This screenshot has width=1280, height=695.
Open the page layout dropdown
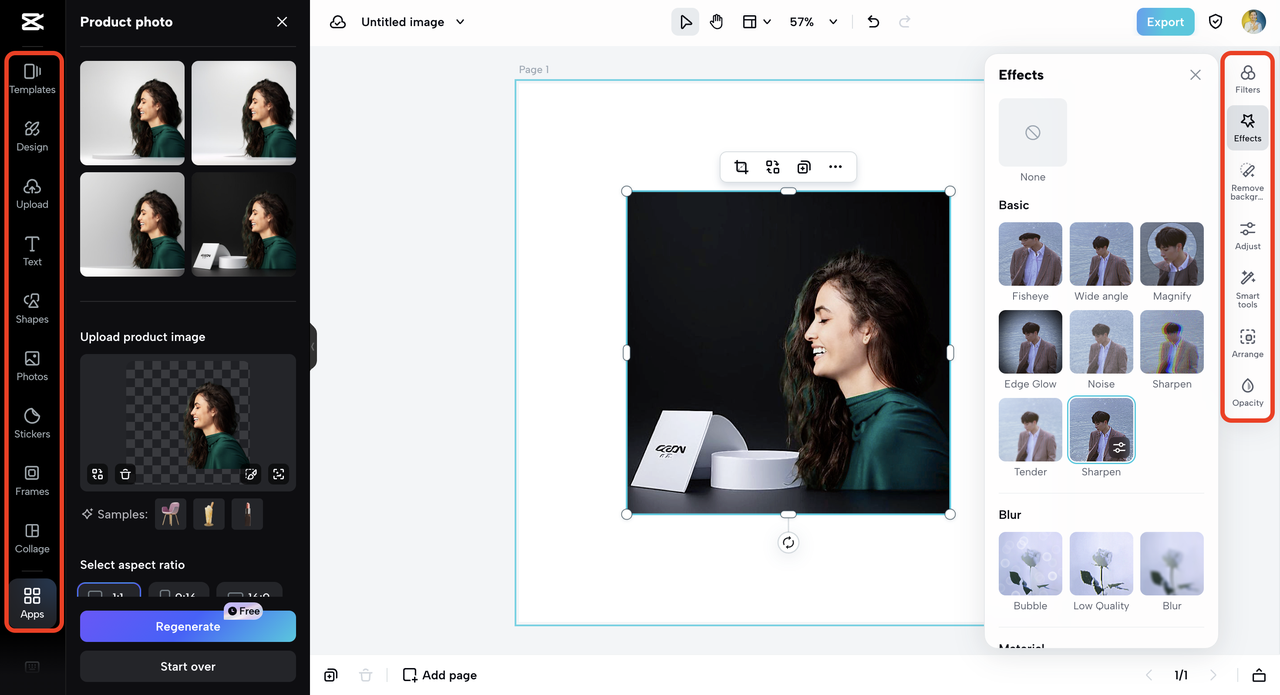pyautogui.click(x=756, y=22)
